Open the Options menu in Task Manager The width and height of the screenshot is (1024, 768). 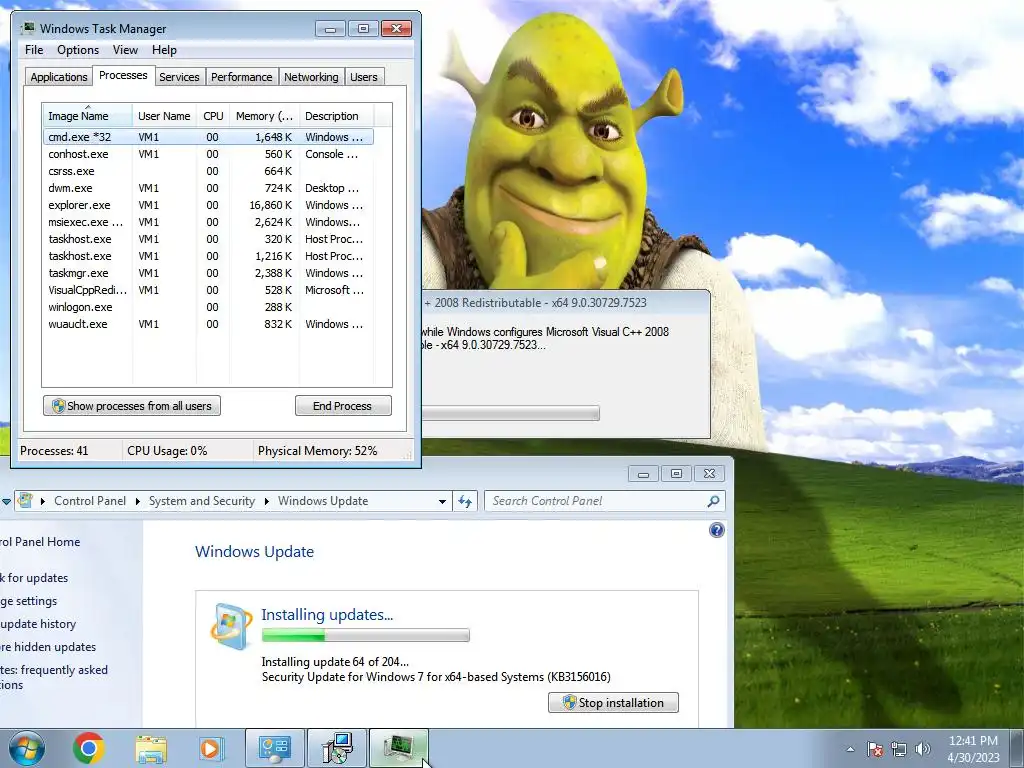tap(78, 50)
